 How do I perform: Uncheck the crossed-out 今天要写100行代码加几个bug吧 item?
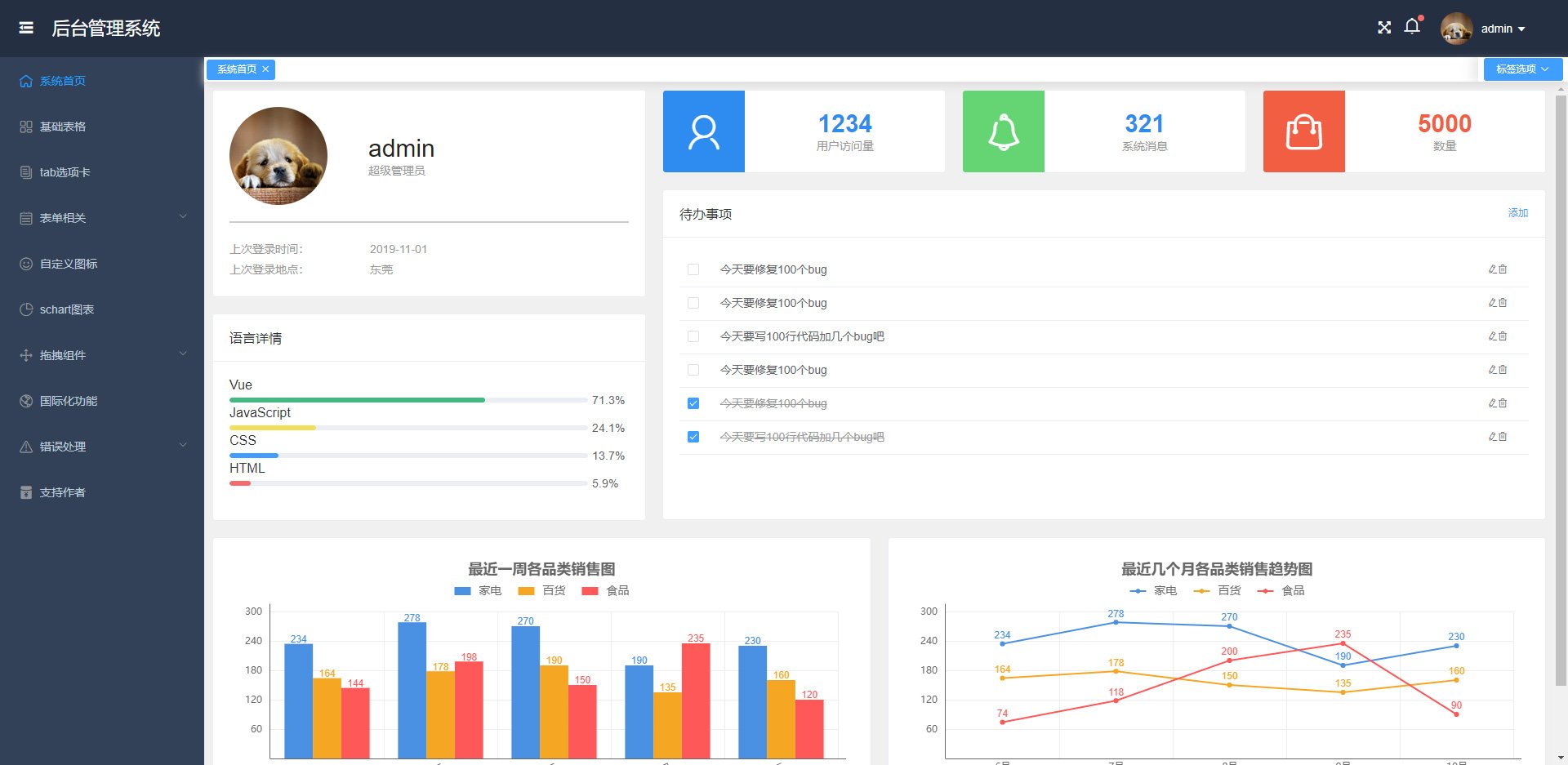(693, 437)
